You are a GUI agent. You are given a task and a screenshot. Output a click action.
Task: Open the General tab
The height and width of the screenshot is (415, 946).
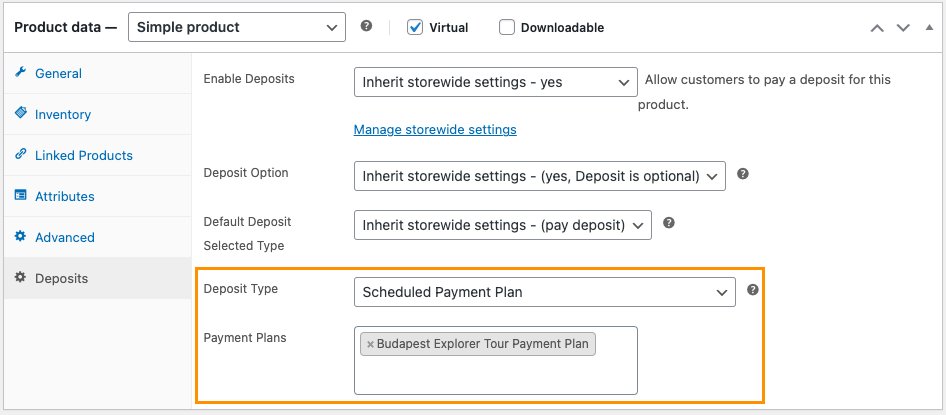pyautogui.click(x=98, y=73)
